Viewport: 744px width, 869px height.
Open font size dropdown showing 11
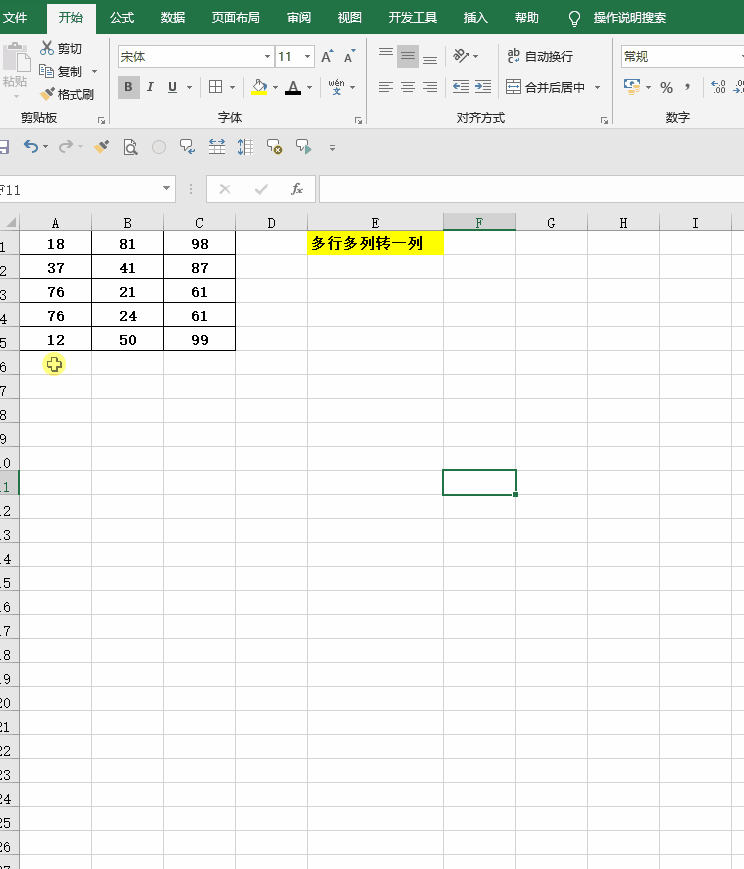coord(307,57)
